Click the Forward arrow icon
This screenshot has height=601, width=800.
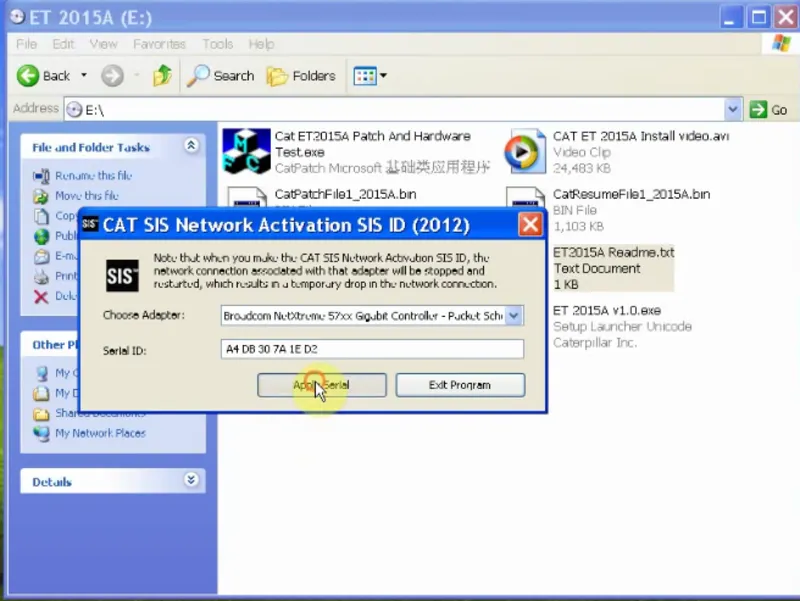point(112,76)
